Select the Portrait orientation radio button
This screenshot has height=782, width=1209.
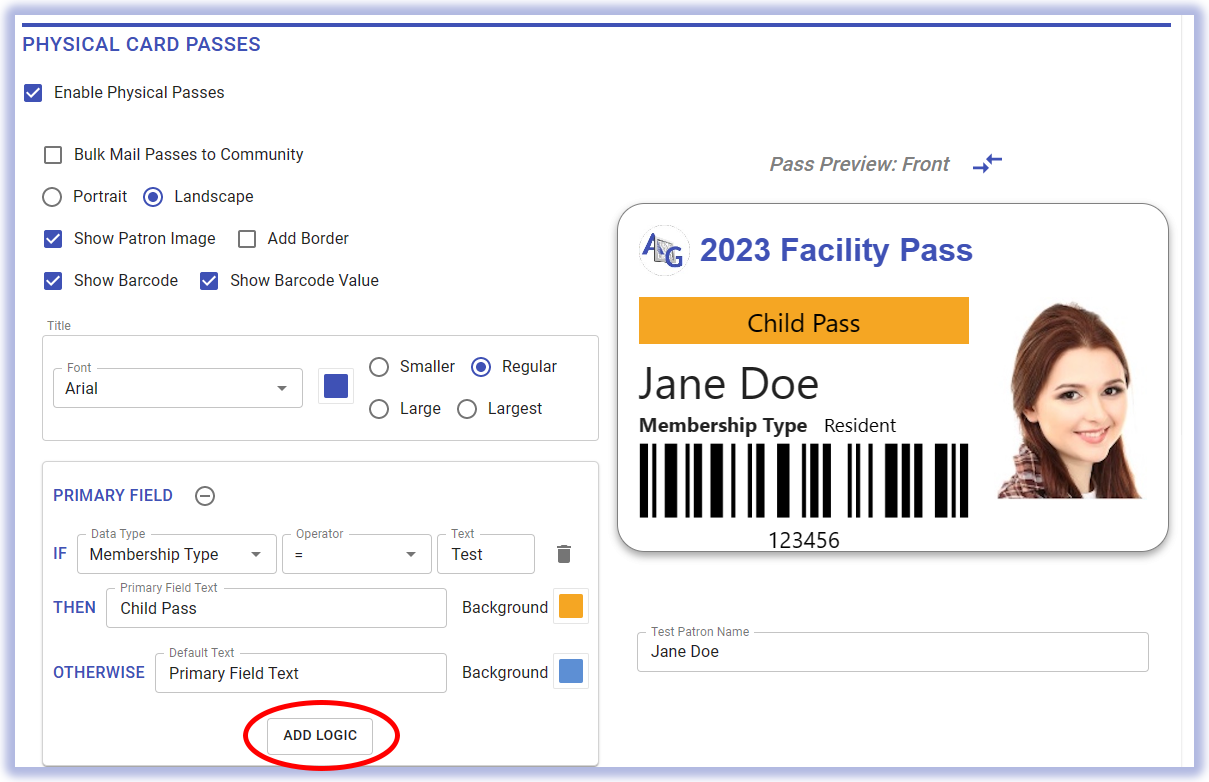(52, 197)
